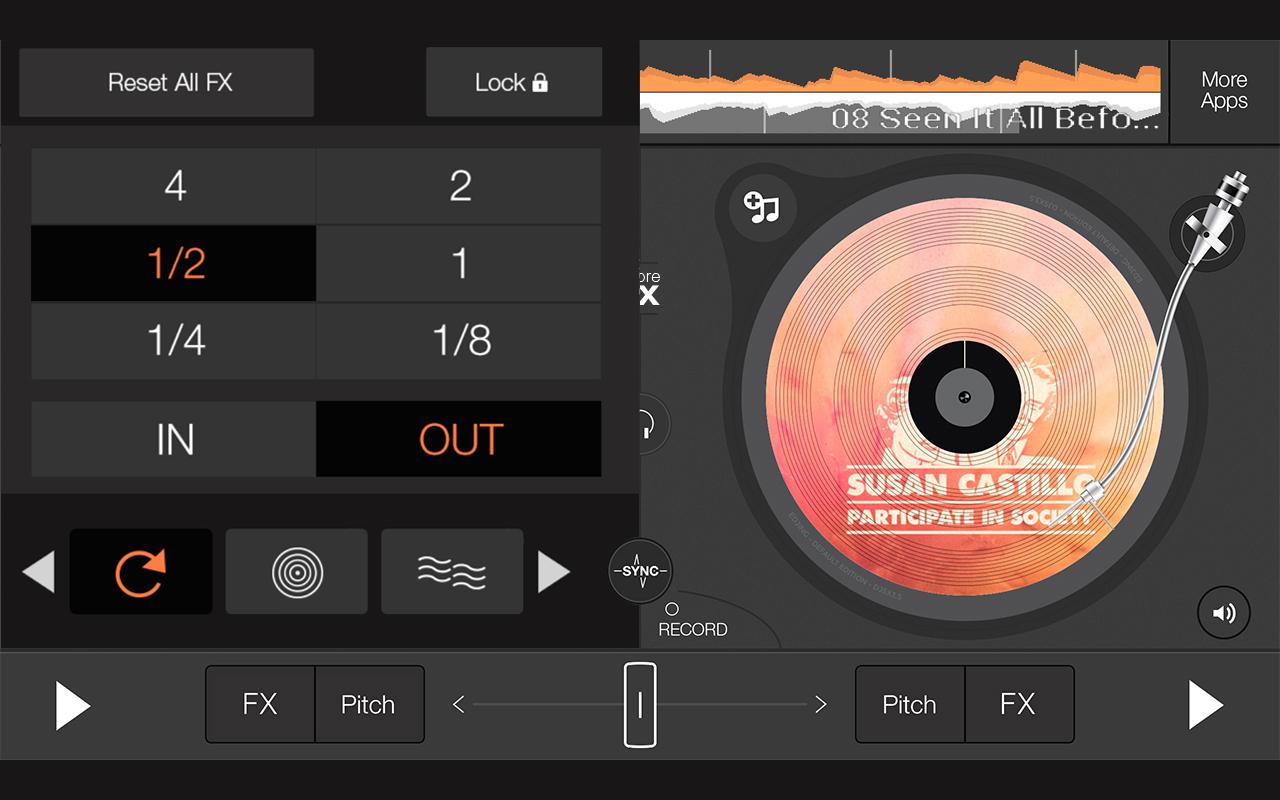
Task: Toggle the FX Lock button
Action: pyautogui.click(x=513, y=82)
